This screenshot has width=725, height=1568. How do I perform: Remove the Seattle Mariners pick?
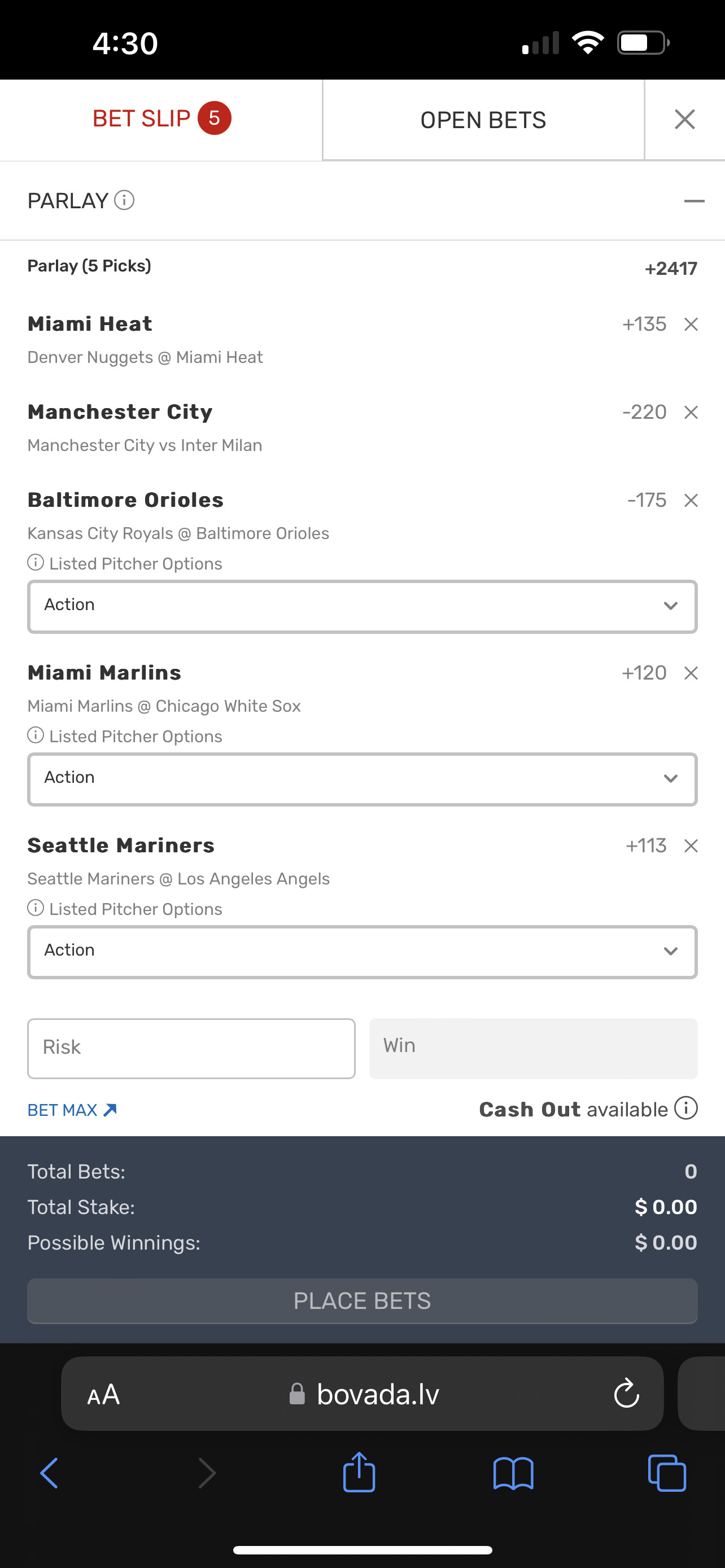pos(691,846)
